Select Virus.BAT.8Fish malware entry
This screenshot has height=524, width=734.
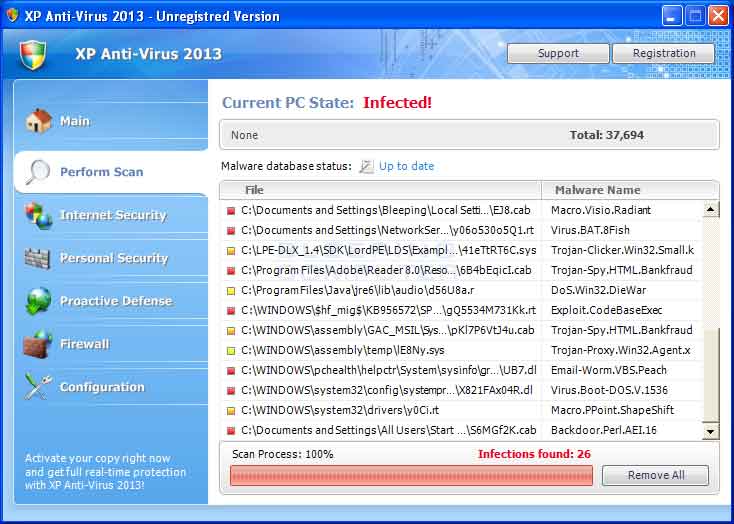(590, 230)
